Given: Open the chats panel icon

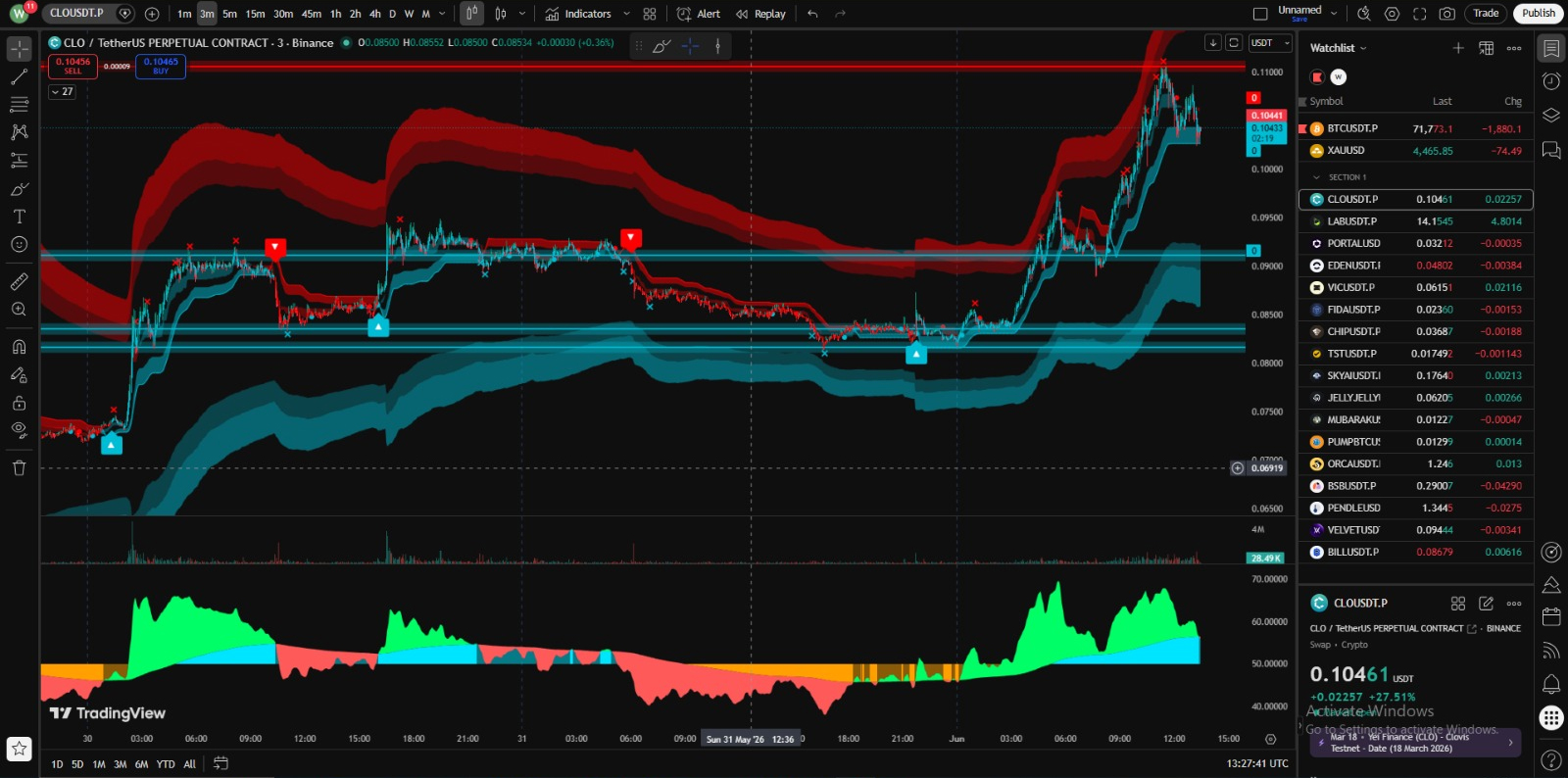Looking at the screenshot, I should pyautogui.click(x=1550, y=150).
